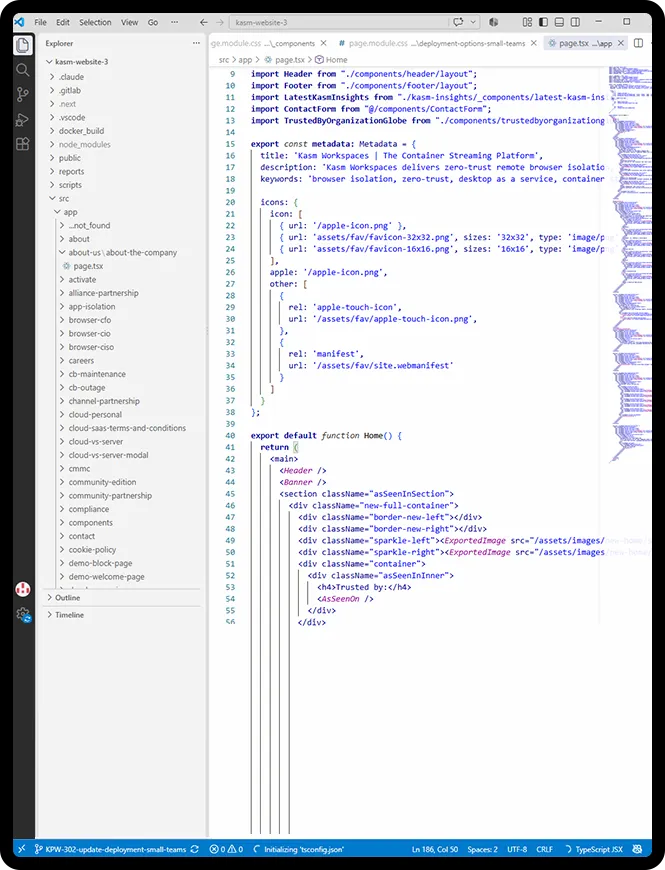Click 'Initializing tsconfig.json' status entry
Viewport: 665px width, 870px height.
click(x=298, y=849)
